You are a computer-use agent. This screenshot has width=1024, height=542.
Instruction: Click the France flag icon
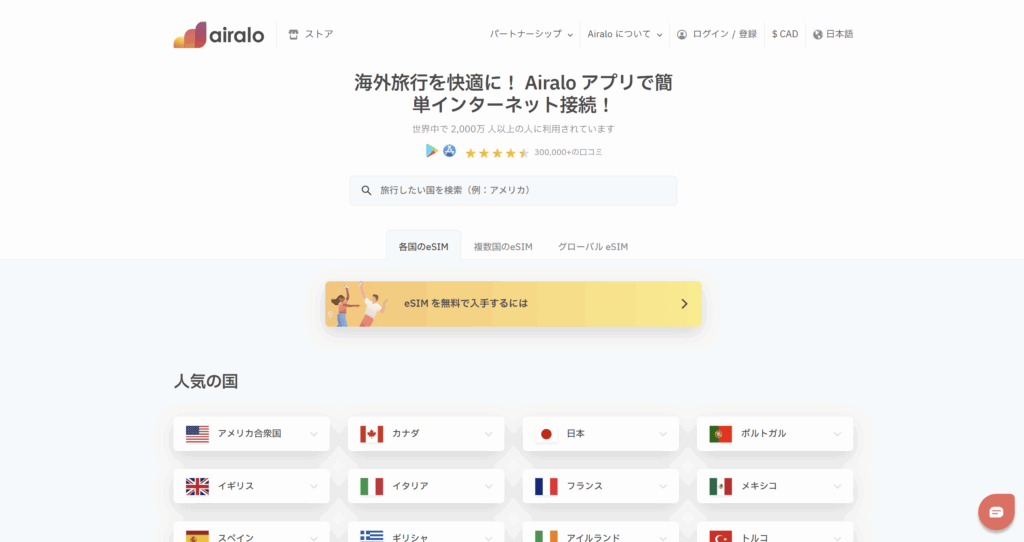pos(546,486)
